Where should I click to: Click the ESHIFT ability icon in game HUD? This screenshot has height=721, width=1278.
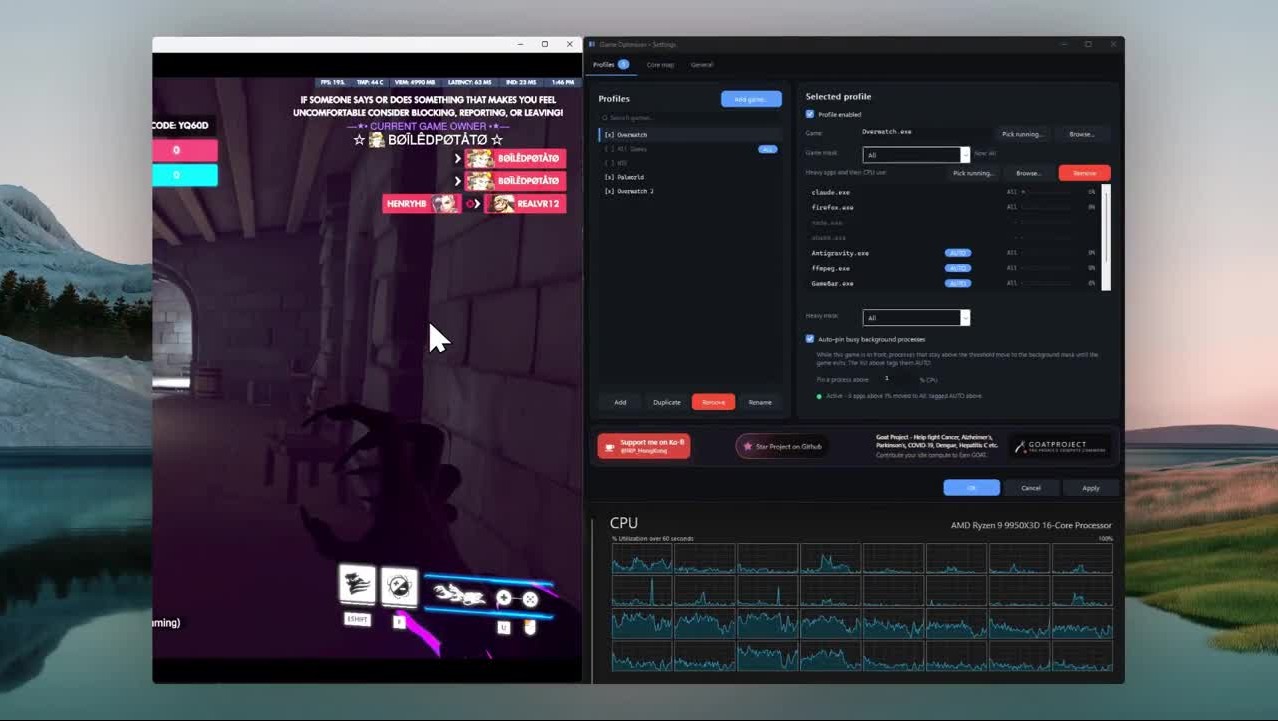tap(357, 585)
